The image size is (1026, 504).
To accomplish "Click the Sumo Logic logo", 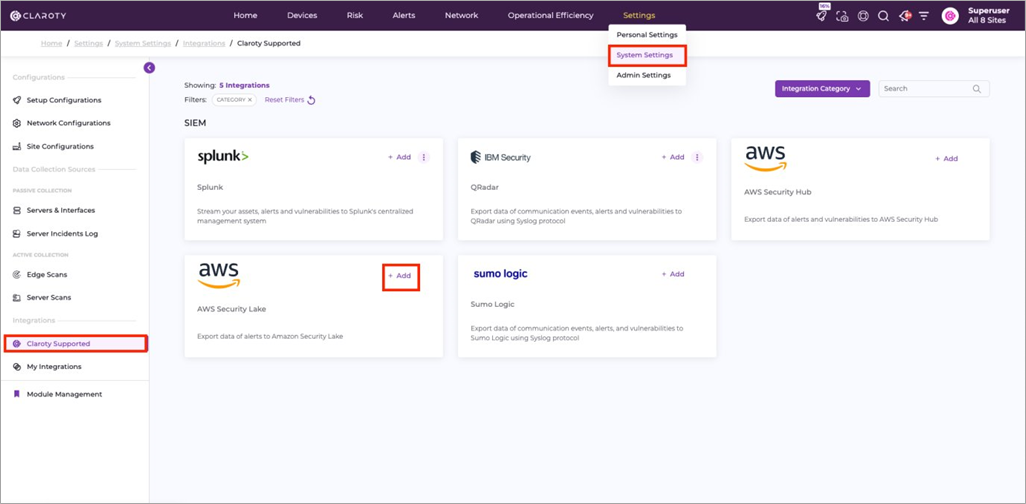I will point(501,274).
